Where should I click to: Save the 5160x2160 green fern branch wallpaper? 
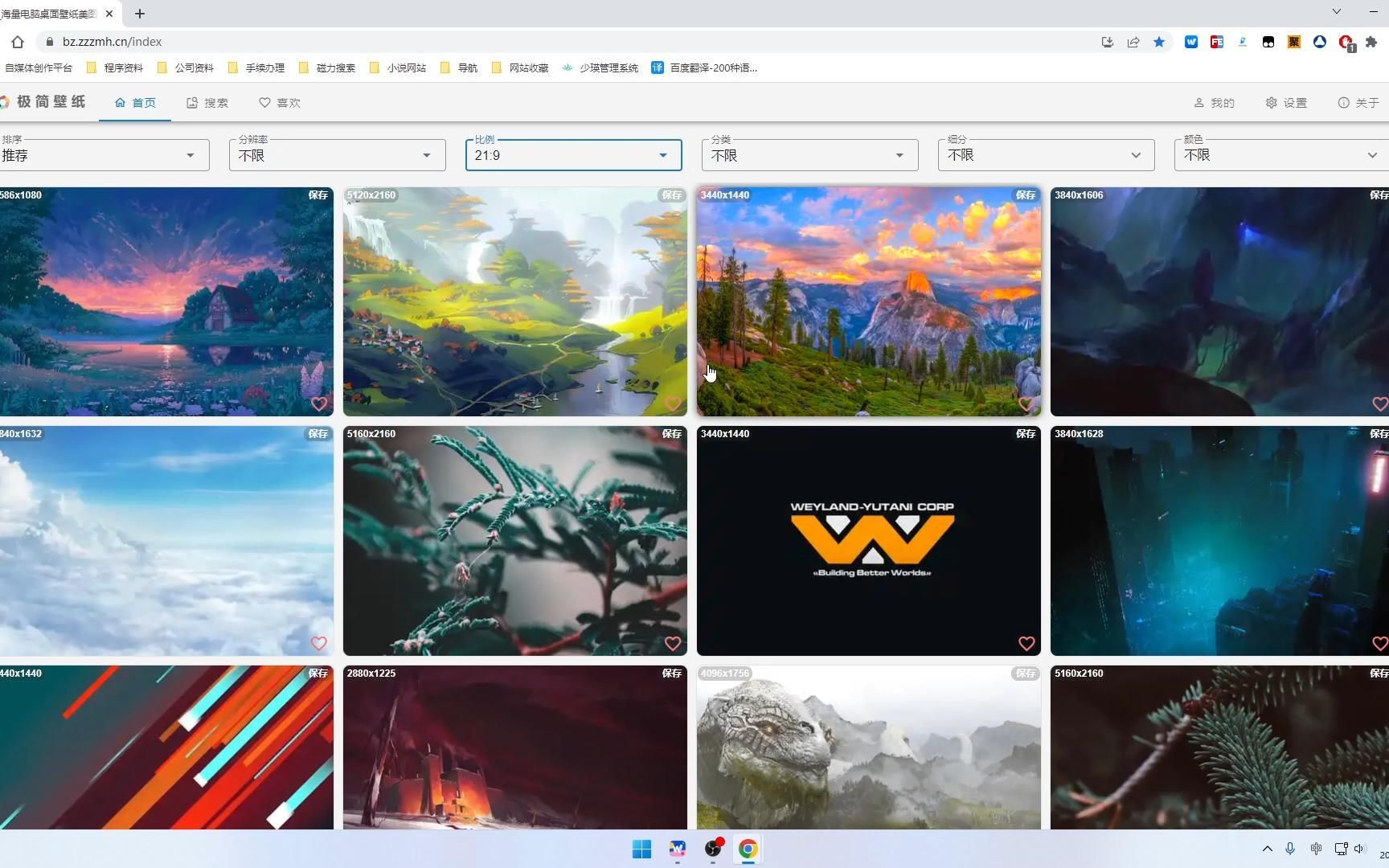click(x=672, y=434)
